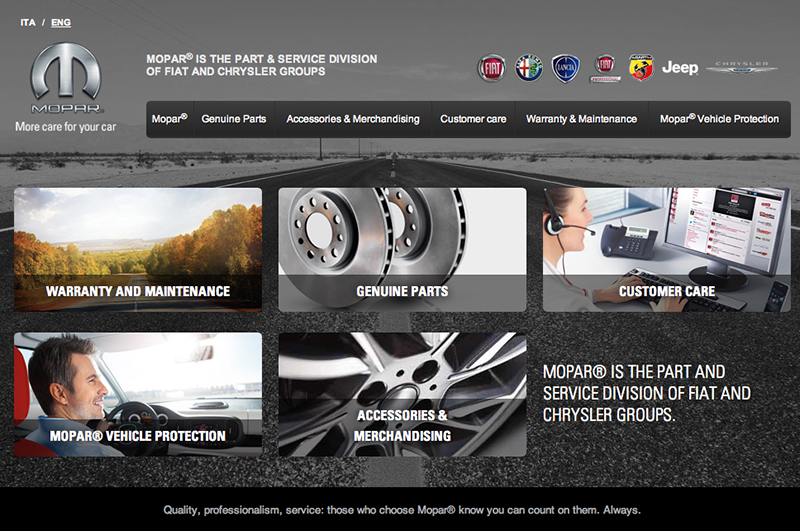Screen dimensions: 800x531
Task: Open the Customer Care tile
Action: 666,250
